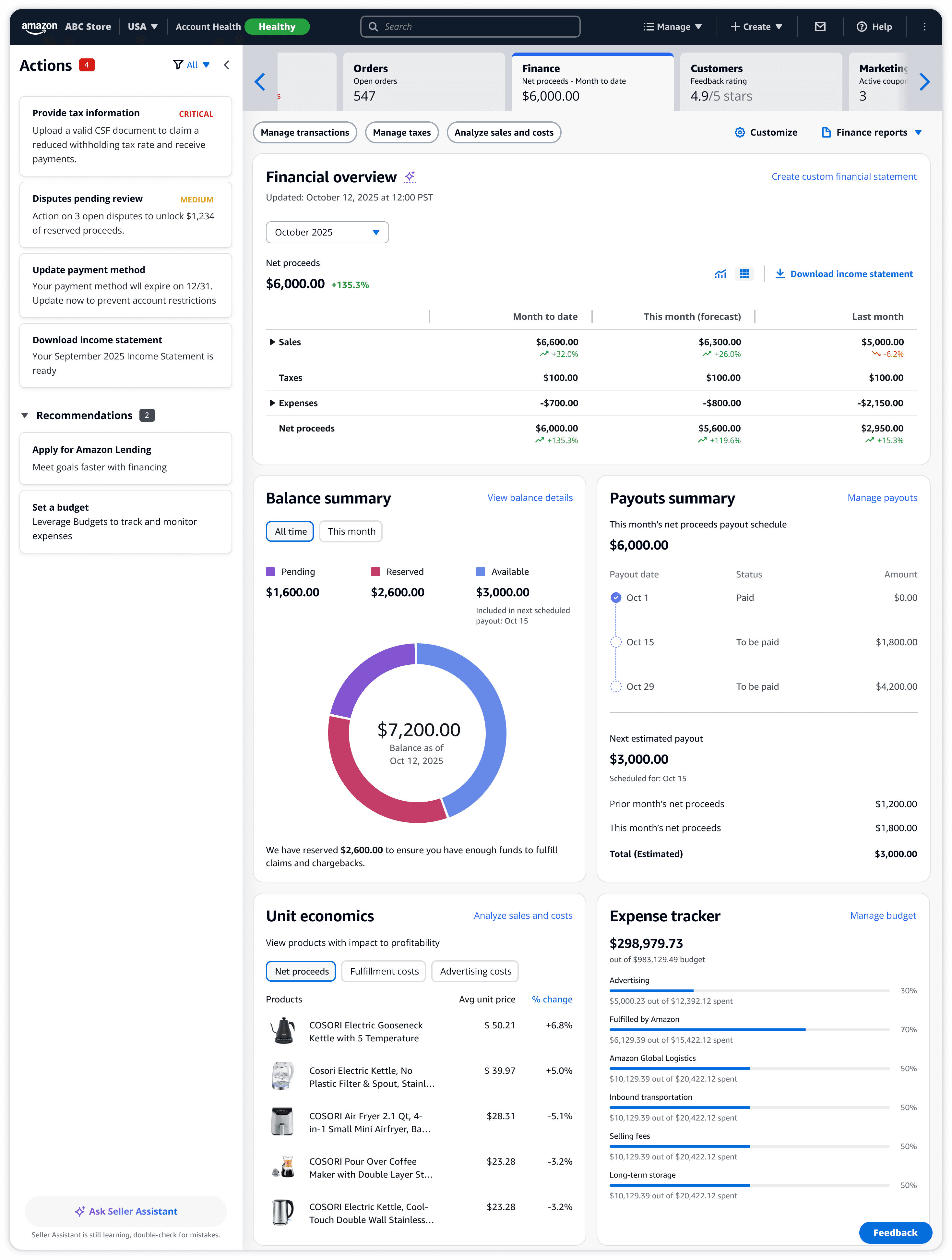
Task: Open View balance details link
Action: click(530, 497)
